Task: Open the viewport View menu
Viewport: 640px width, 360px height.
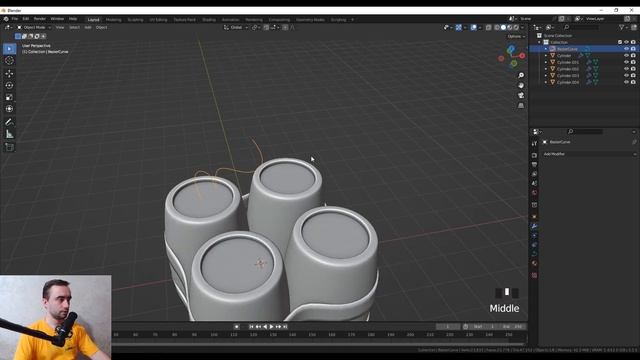Action: (60, 27)
